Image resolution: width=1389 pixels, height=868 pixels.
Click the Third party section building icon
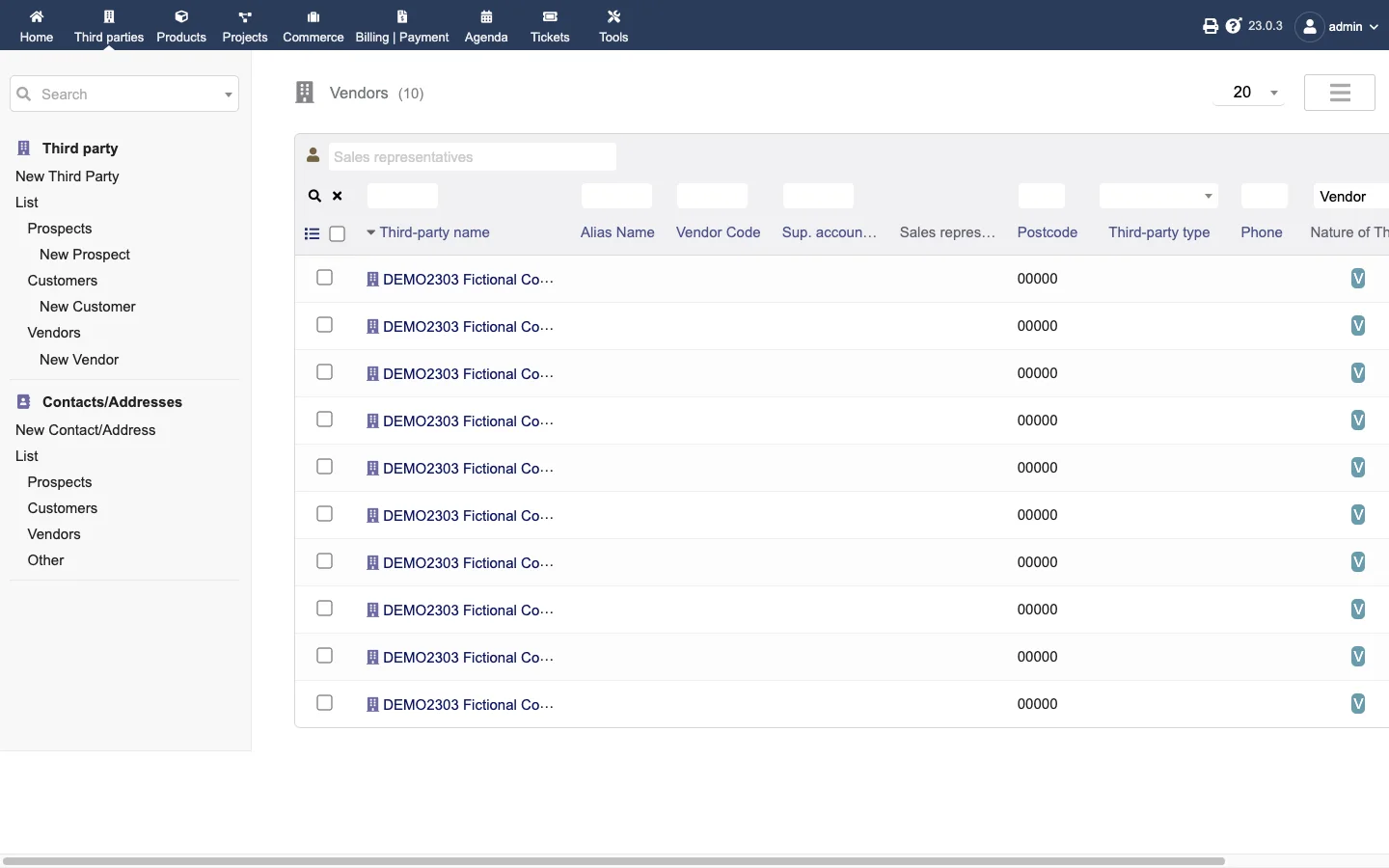click(x=24, y=149)
